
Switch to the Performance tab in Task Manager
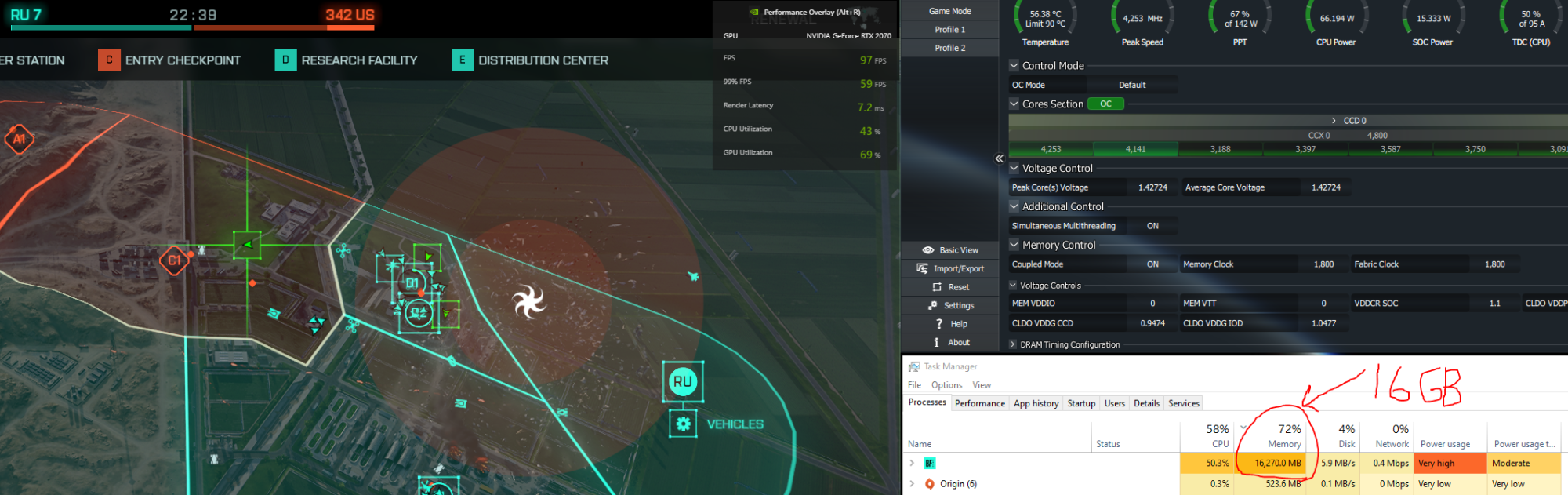point(980,403)
